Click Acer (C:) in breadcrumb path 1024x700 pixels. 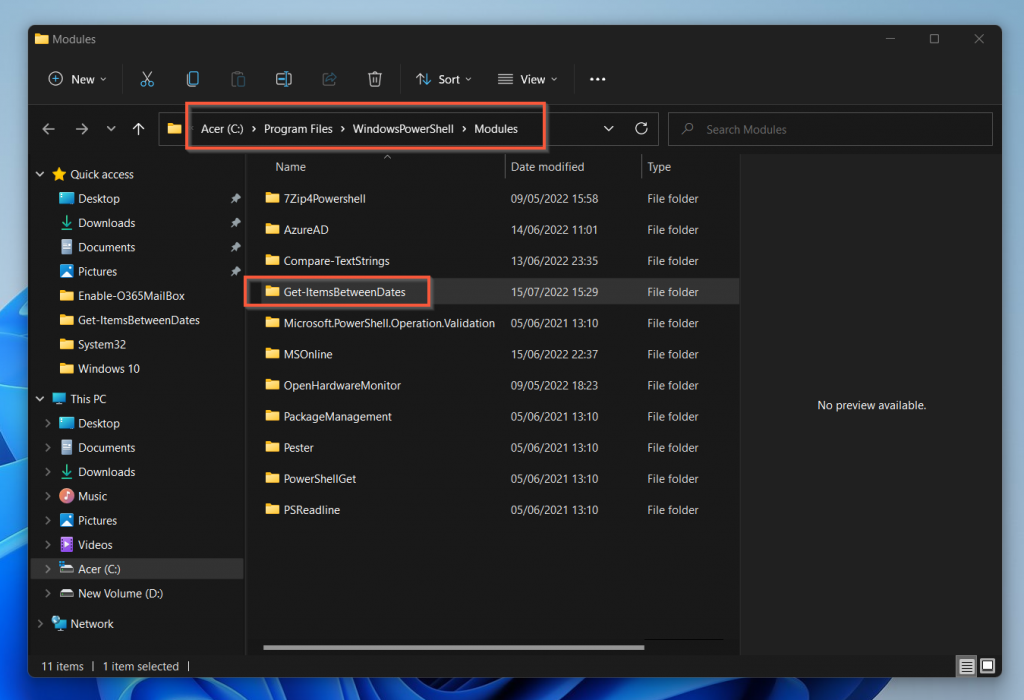[x=222, y=129]
